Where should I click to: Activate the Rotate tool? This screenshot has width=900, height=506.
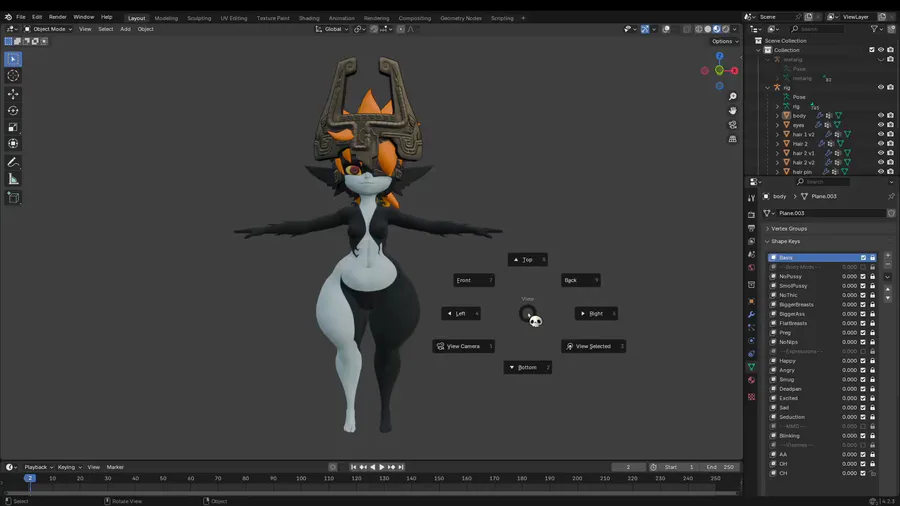(x=13, y=110)
